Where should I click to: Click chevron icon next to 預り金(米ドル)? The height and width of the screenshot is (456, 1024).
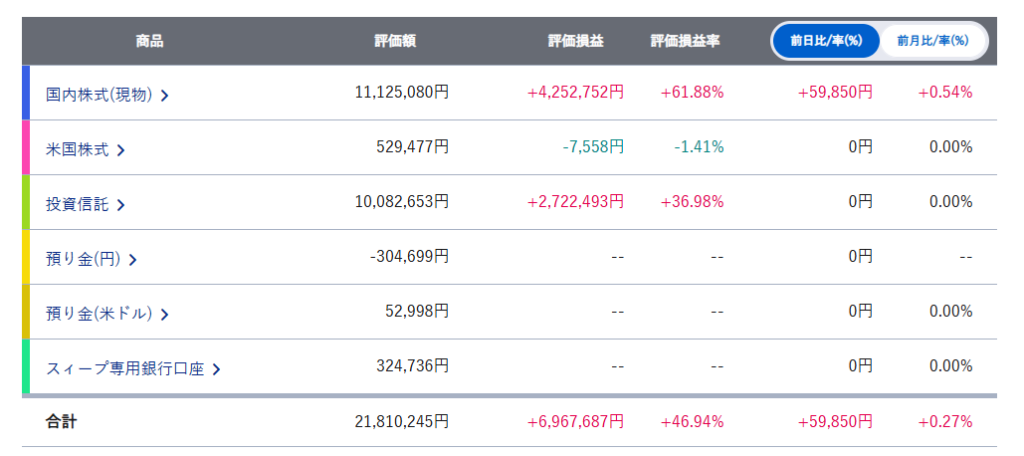(165, 314)
